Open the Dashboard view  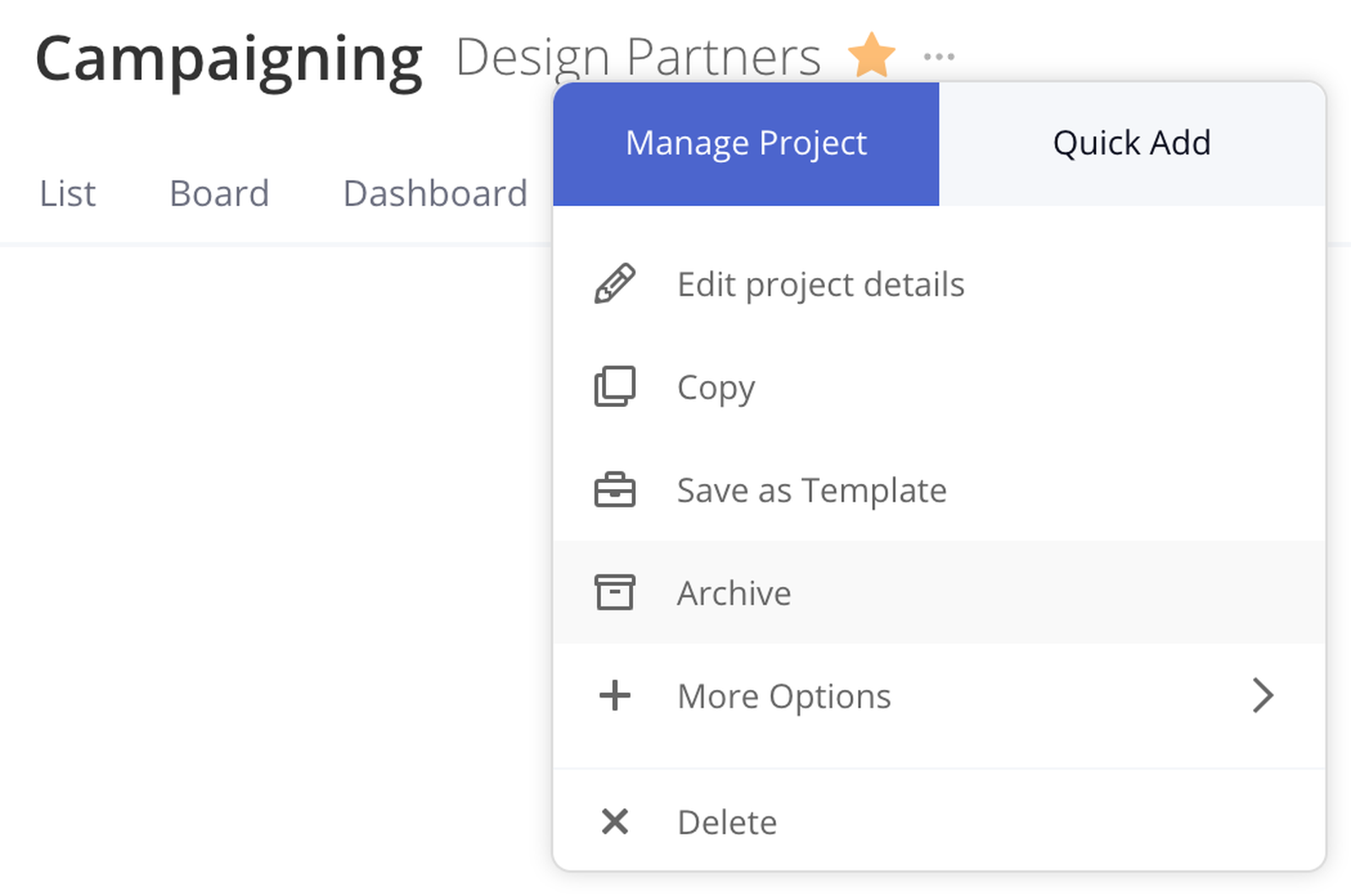pyautogui.click(x=434, y=193)
